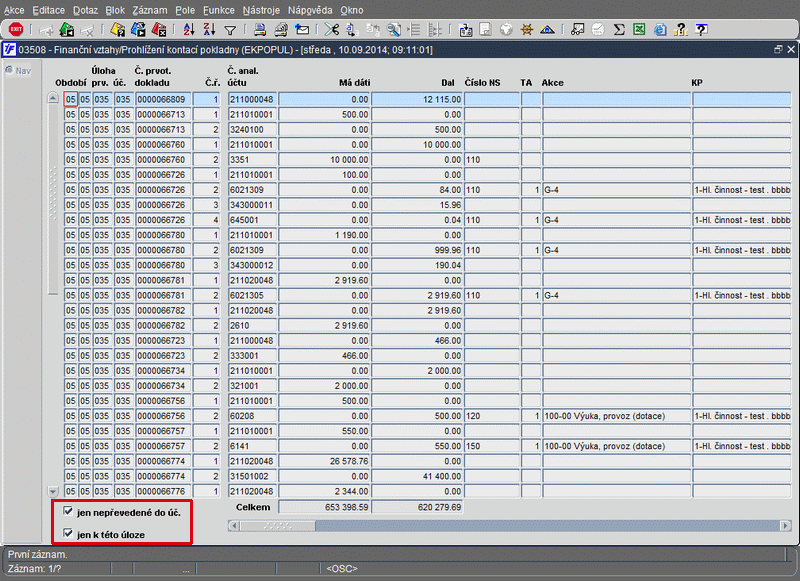Click the Nav panel button

pos(18,70)
